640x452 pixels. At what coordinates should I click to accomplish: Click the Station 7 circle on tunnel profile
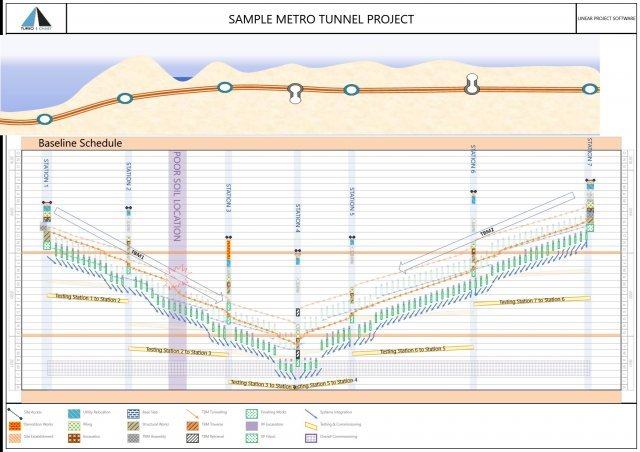(x=590, y=89)
